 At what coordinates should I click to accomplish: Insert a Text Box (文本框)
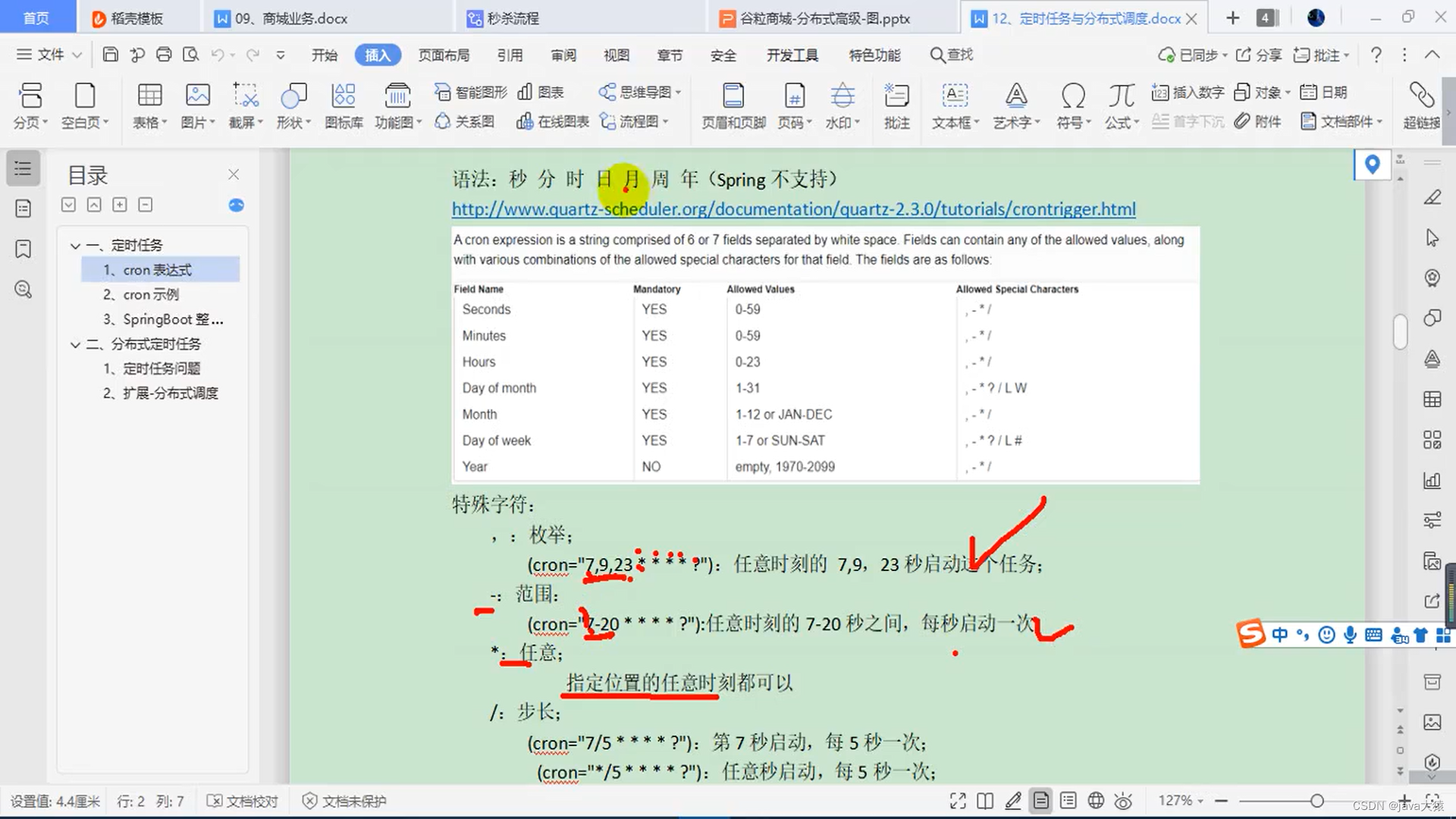click(x=955, y=96)
